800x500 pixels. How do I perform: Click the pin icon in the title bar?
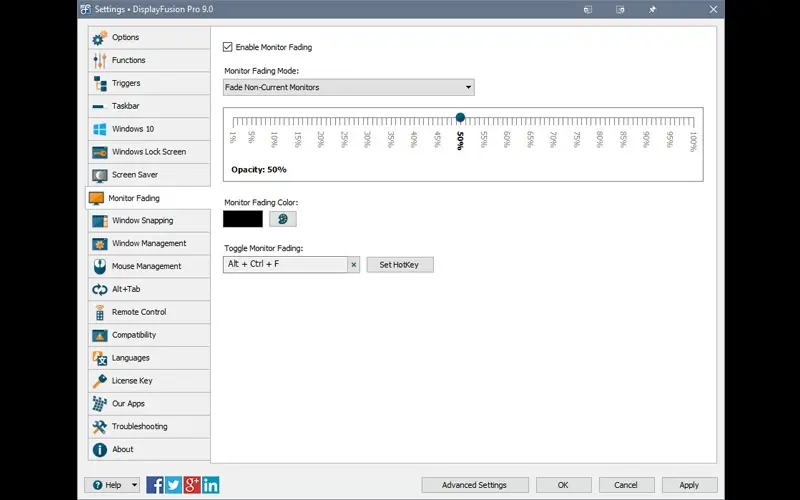tap(652, 10)
